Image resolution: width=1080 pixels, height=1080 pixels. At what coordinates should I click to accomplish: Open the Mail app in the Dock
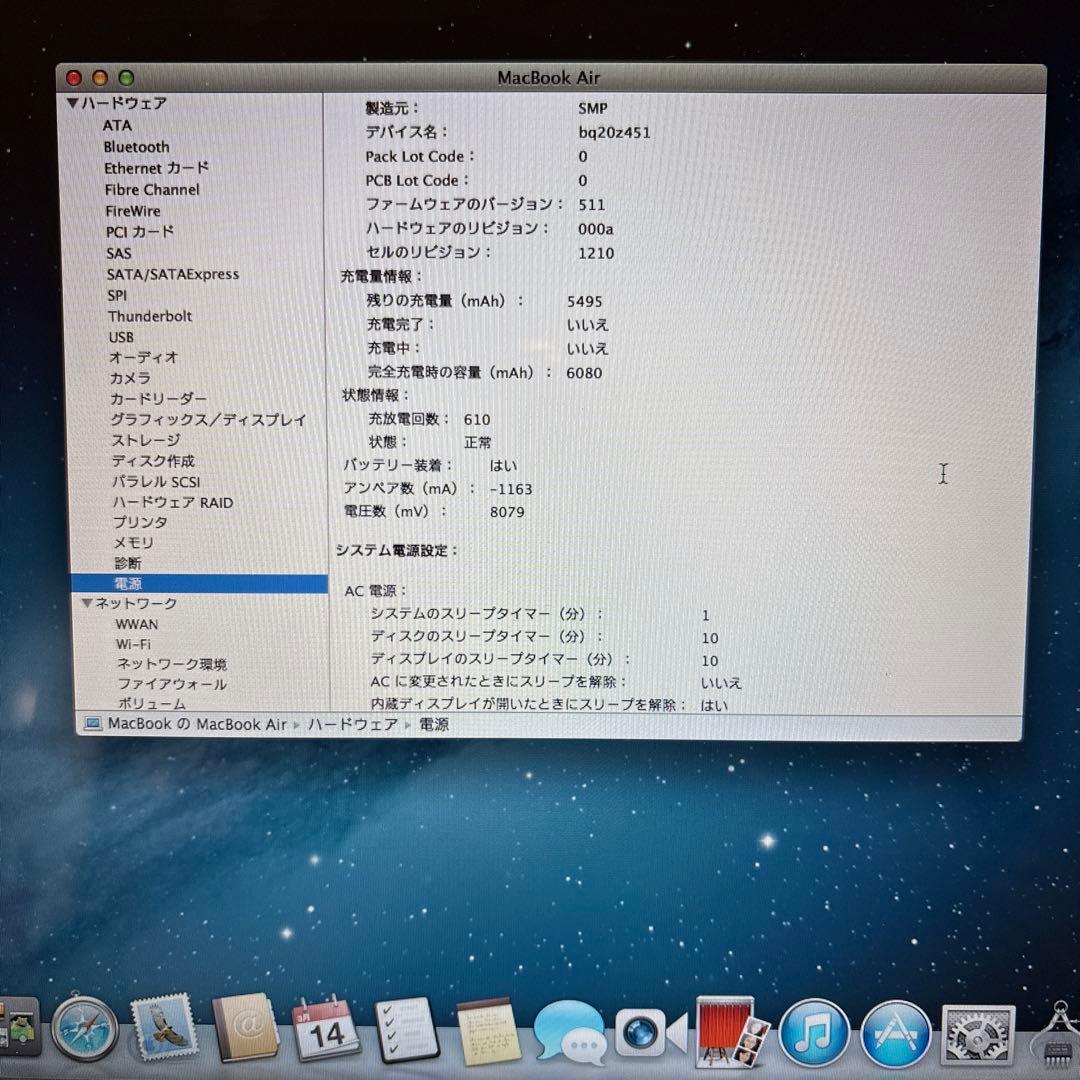pyautogui.click(x=164, y=1028)
